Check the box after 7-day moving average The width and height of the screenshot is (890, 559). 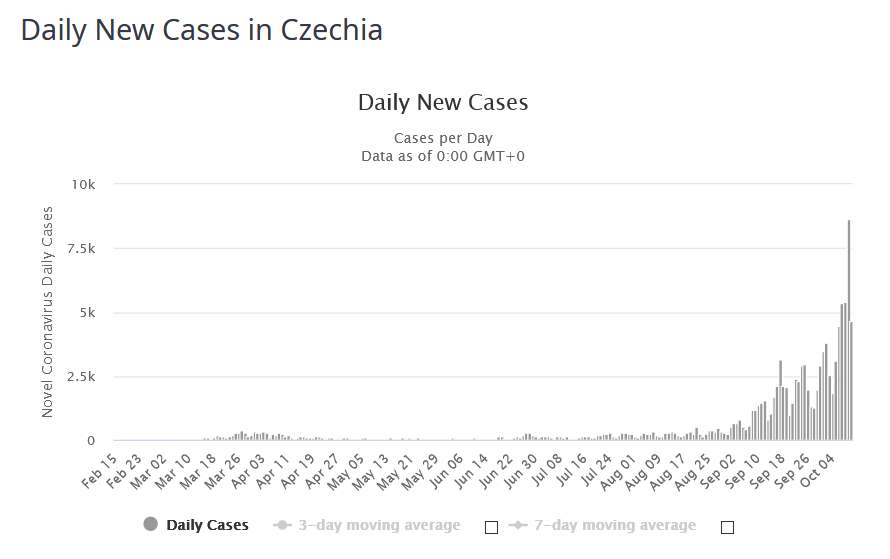tap(727, 527)
